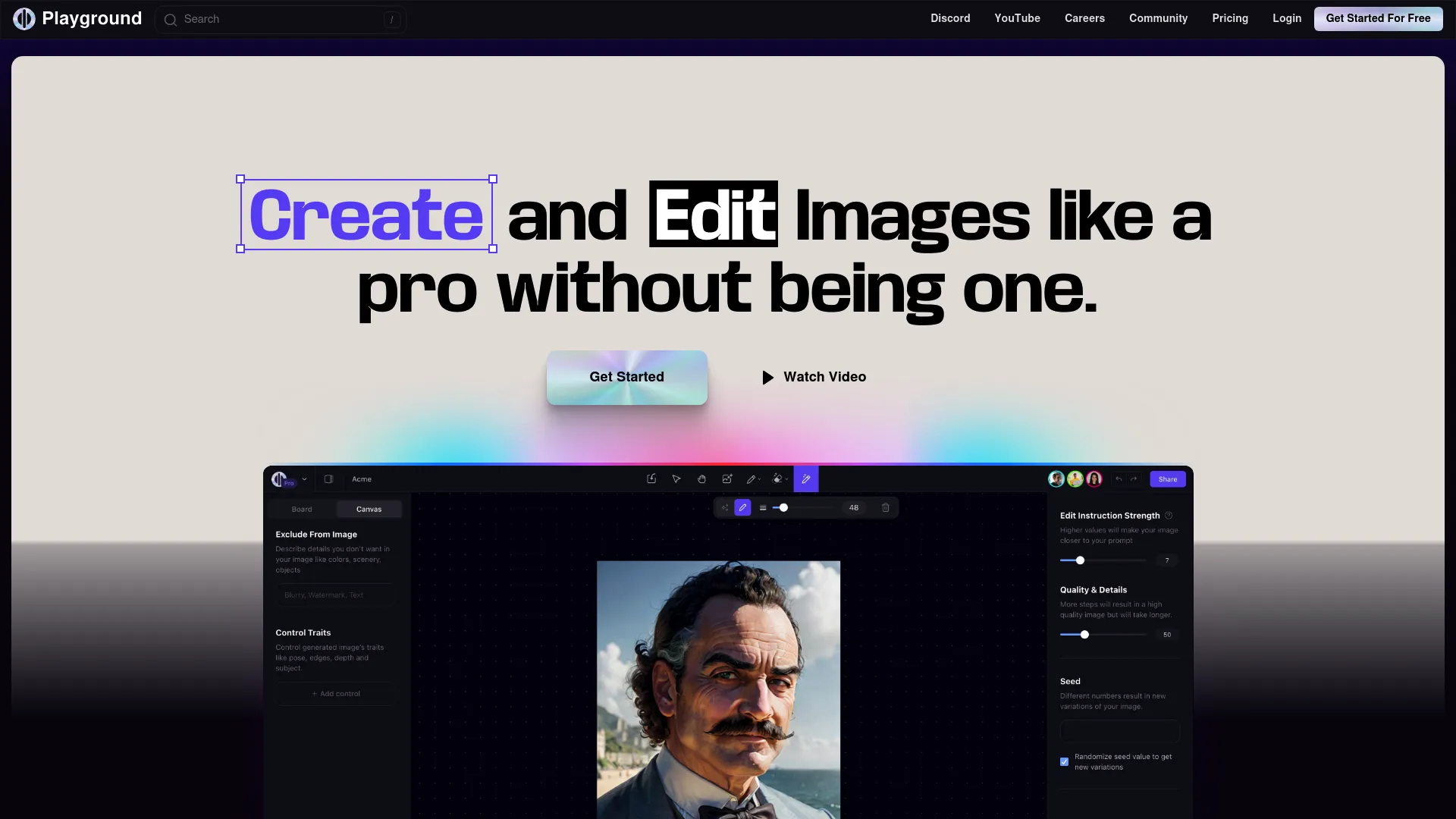
Task: Select the generate image sparkle tool
Action: pos(727,479)
